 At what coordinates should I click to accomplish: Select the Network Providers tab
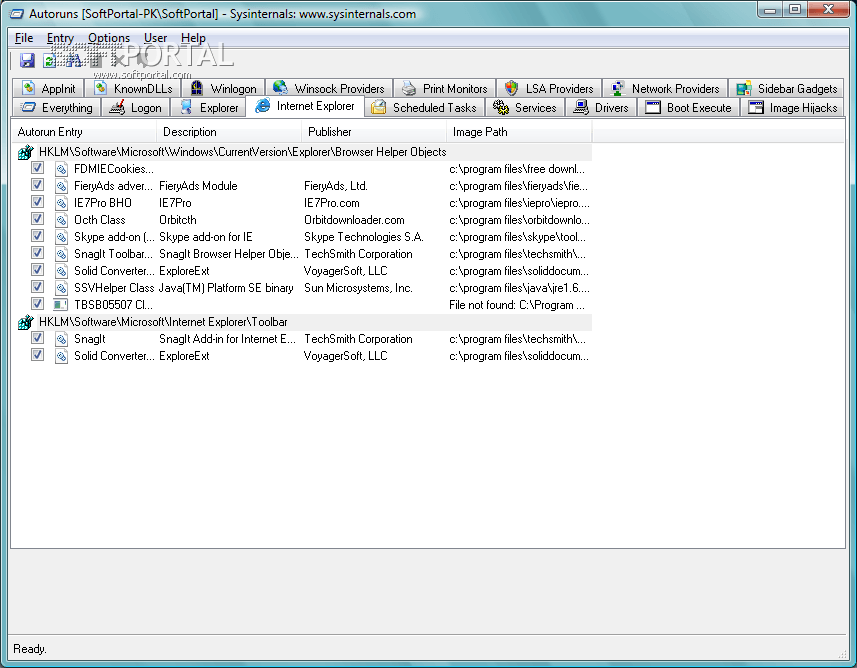[665, 89]
